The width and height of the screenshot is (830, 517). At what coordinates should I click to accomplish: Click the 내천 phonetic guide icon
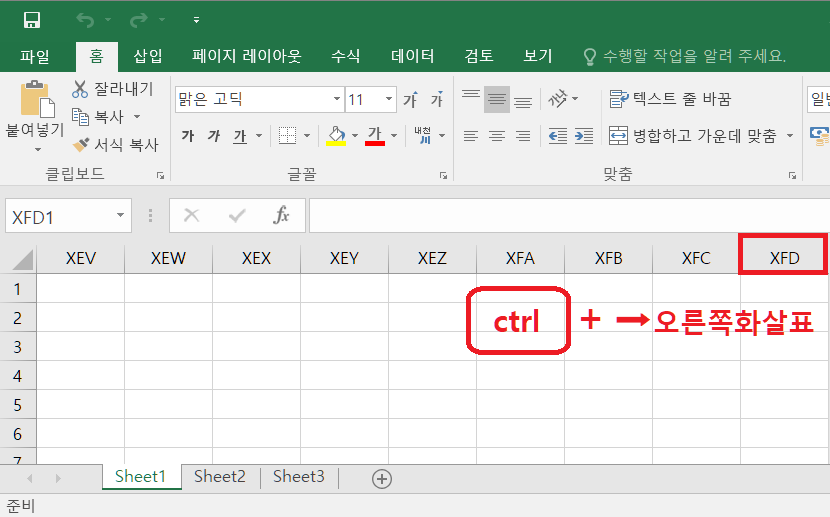click(423, 135)
